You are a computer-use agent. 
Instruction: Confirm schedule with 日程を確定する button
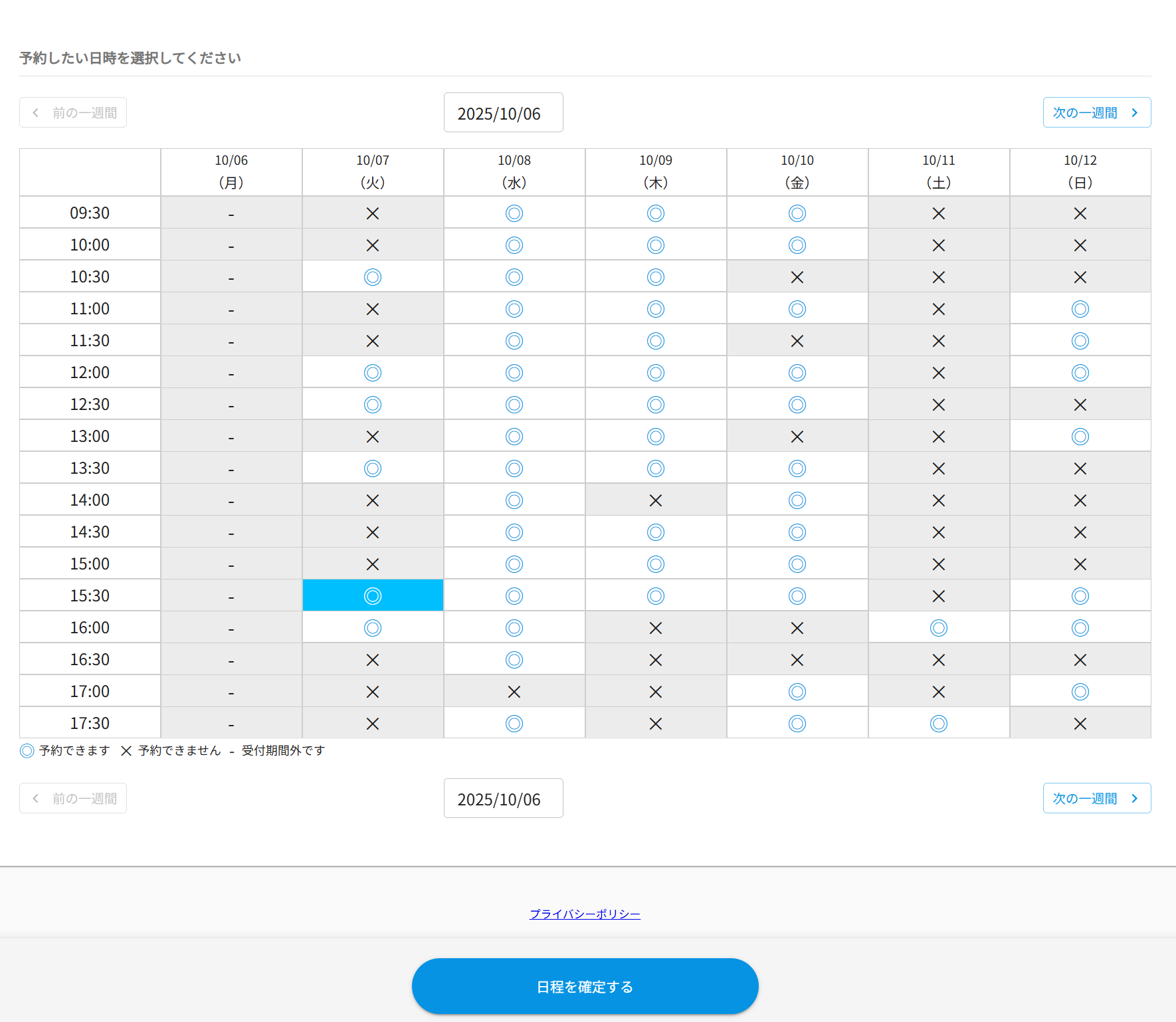coord(585,987)
